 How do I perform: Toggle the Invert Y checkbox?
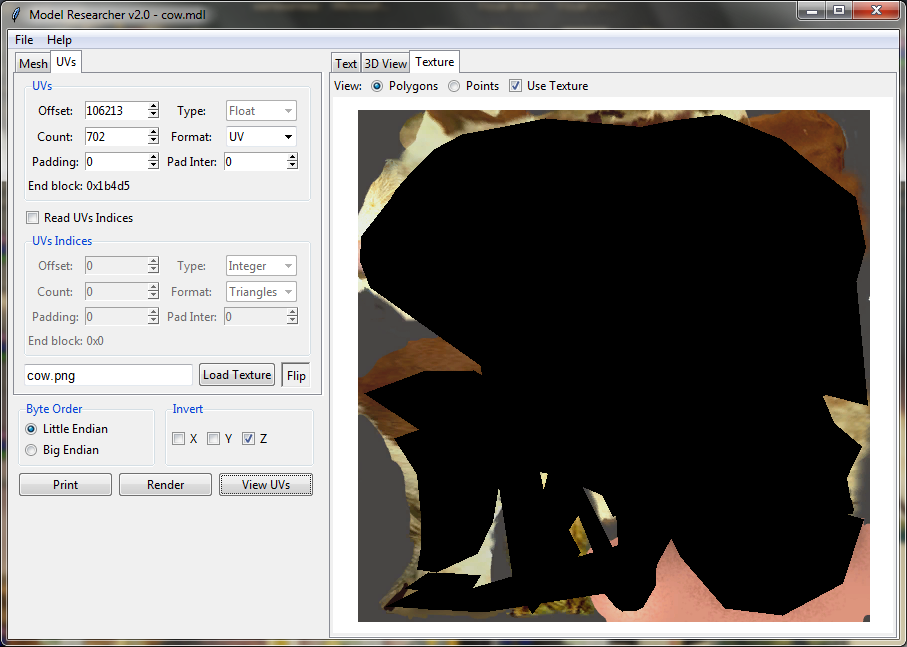[x=213, y=439]
